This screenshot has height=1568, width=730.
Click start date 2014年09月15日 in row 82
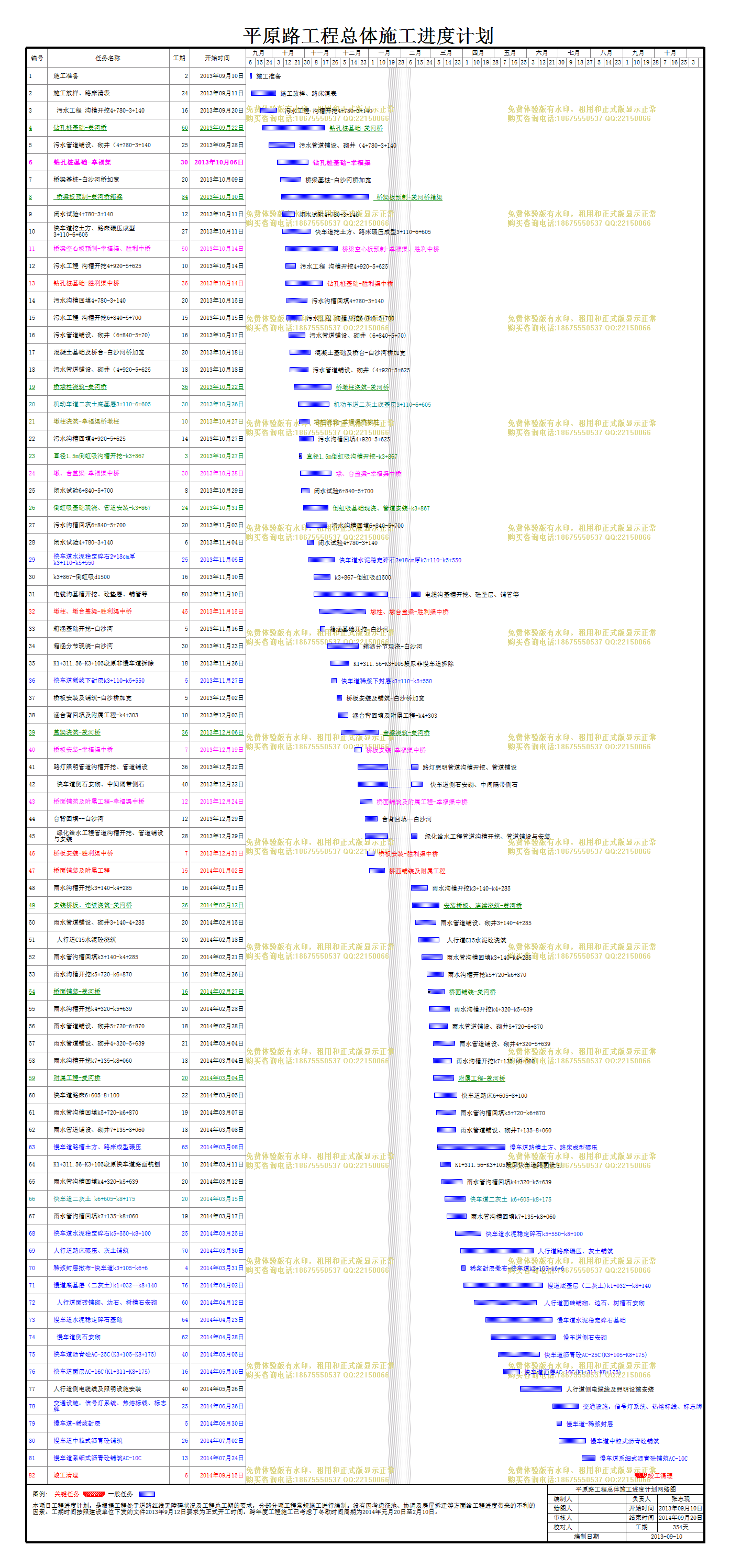(222, 1475)
